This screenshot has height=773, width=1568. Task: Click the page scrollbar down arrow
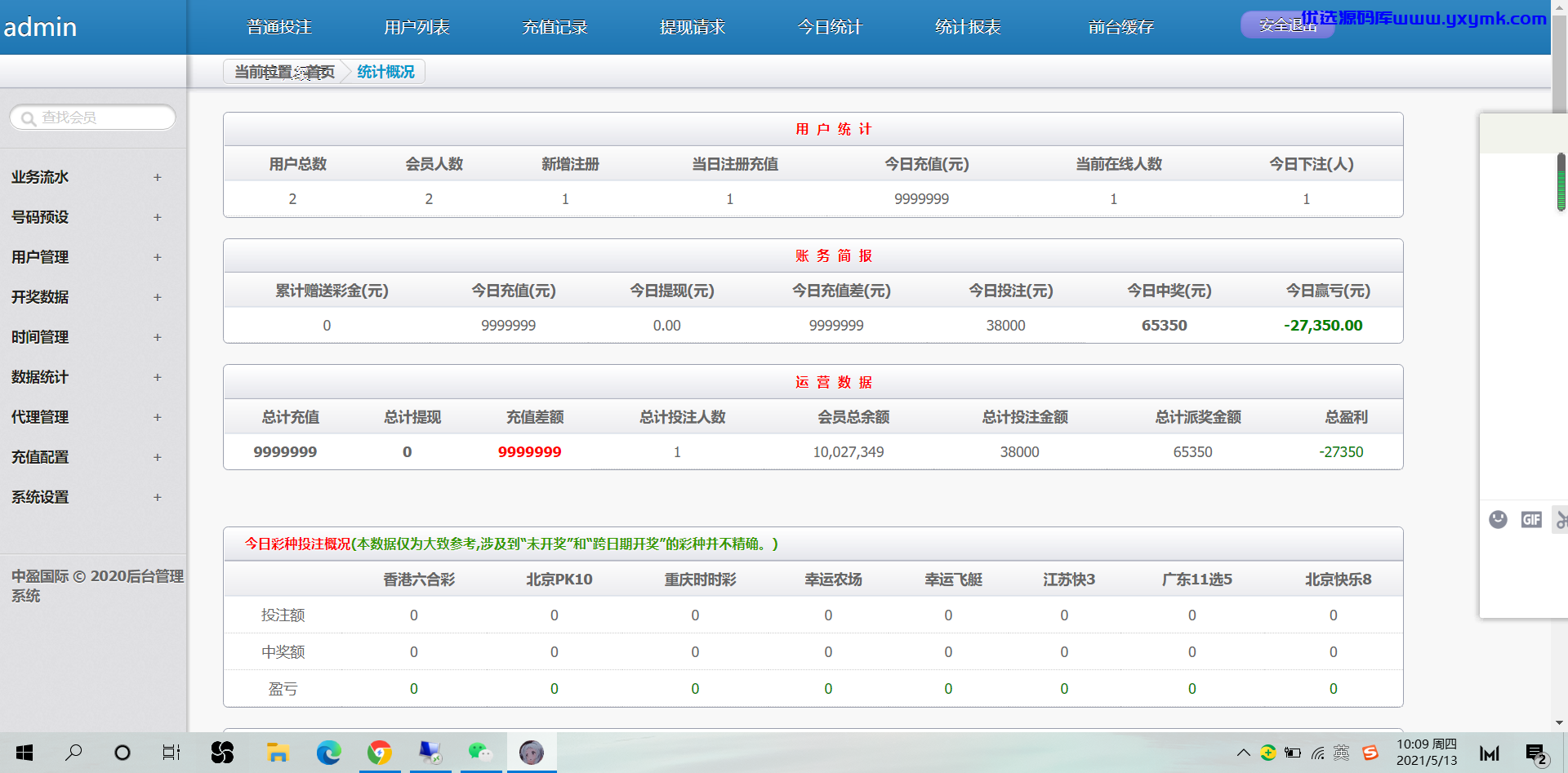point(1559,723)
